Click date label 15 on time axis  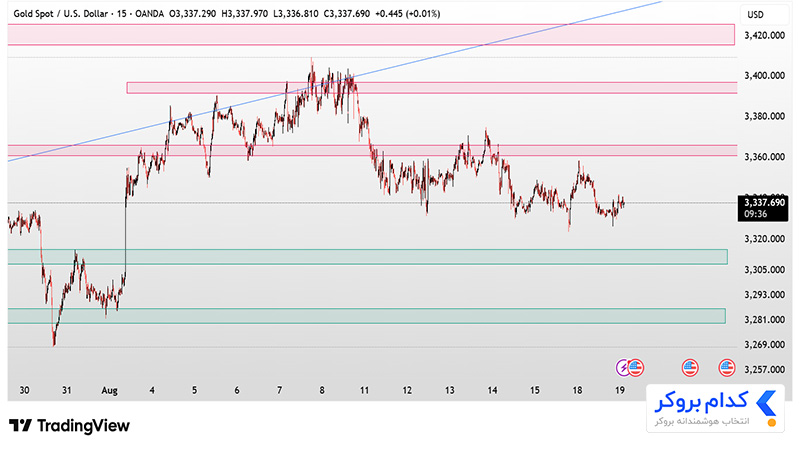pyautogui.click(x=534, y=390)
